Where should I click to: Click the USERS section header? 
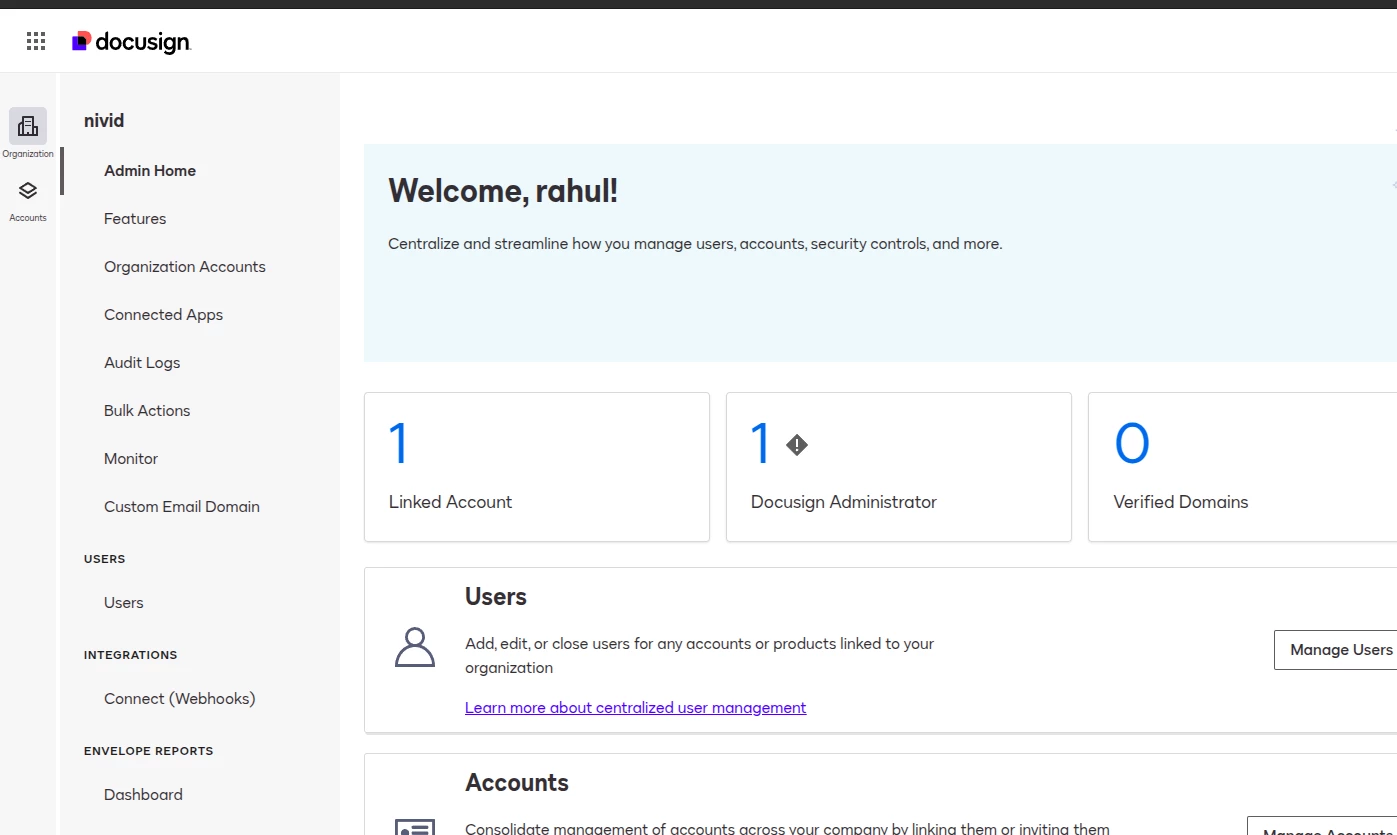105,559
